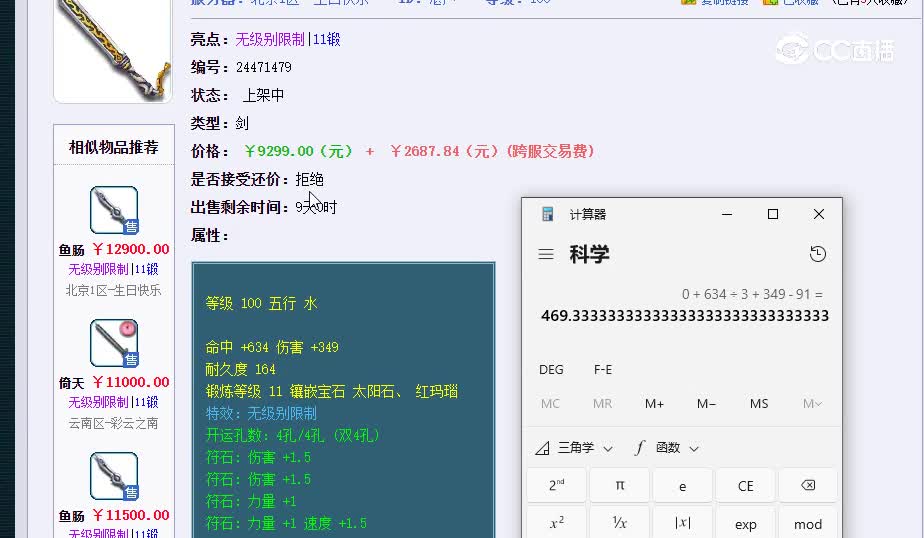Click the M+ memory add button
Image resolution: width=924 pixels, height=538 pixels.
pyautogui.click(x=654, y=404)
